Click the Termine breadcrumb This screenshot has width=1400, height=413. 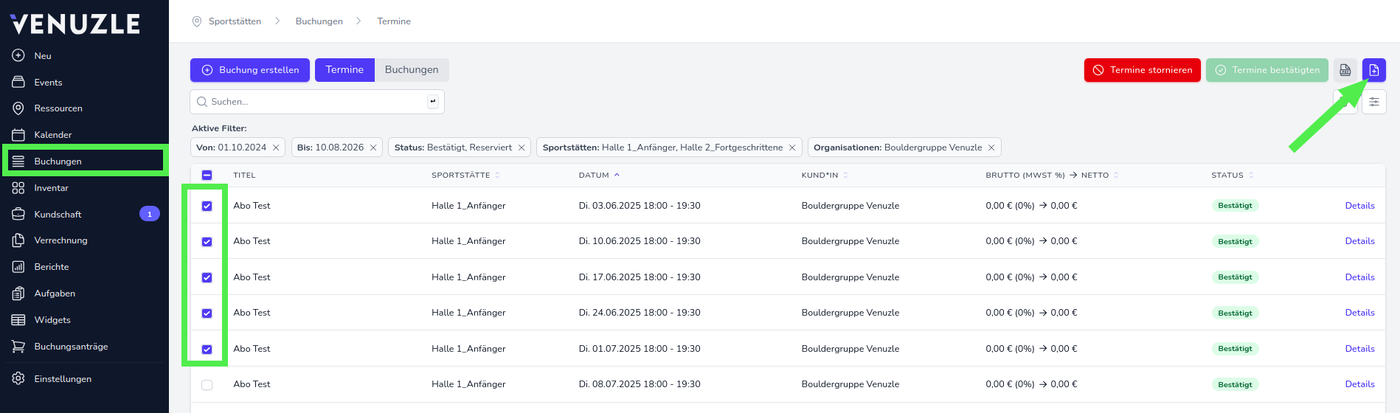click(x=394, y=21)
